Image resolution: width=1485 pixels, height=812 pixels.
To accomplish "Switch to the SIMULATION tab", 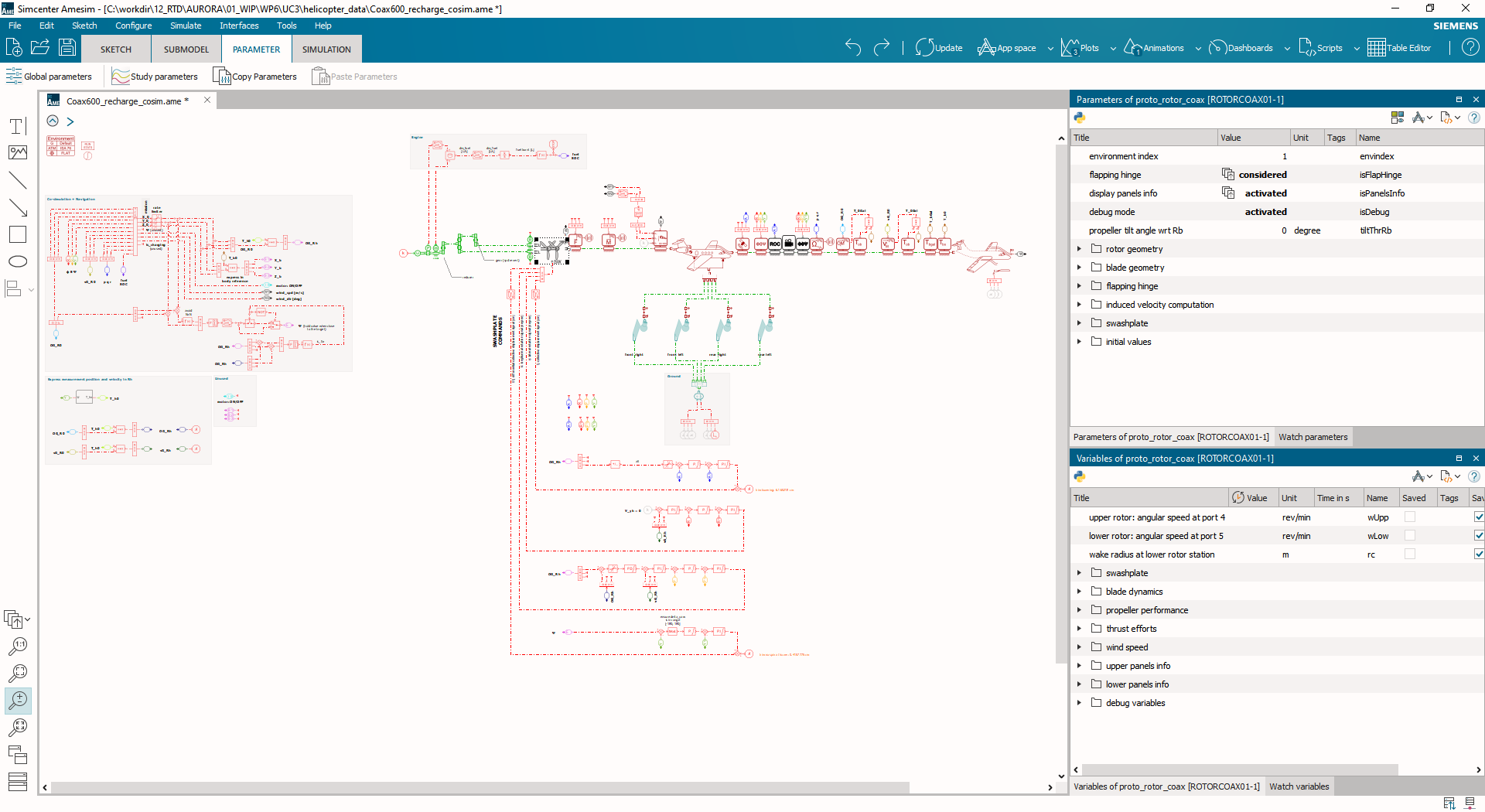I will [326, 49].
